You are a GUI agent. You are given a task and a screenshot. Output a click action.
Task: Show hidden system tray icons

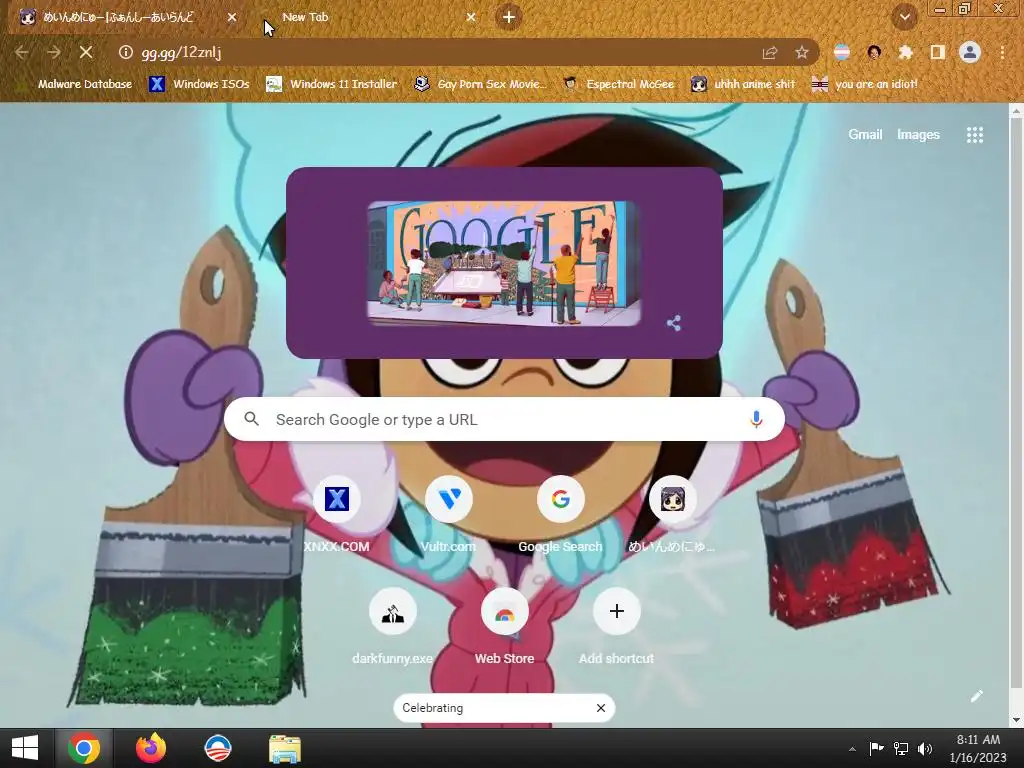click(x=852, y=749)
